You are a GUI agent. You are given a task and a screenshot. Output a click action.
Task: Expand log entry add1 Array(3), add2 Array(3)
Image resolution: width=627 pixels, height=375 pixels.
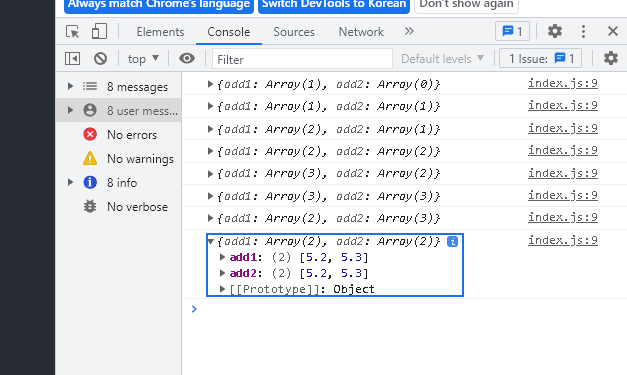[x=210, y=196]
